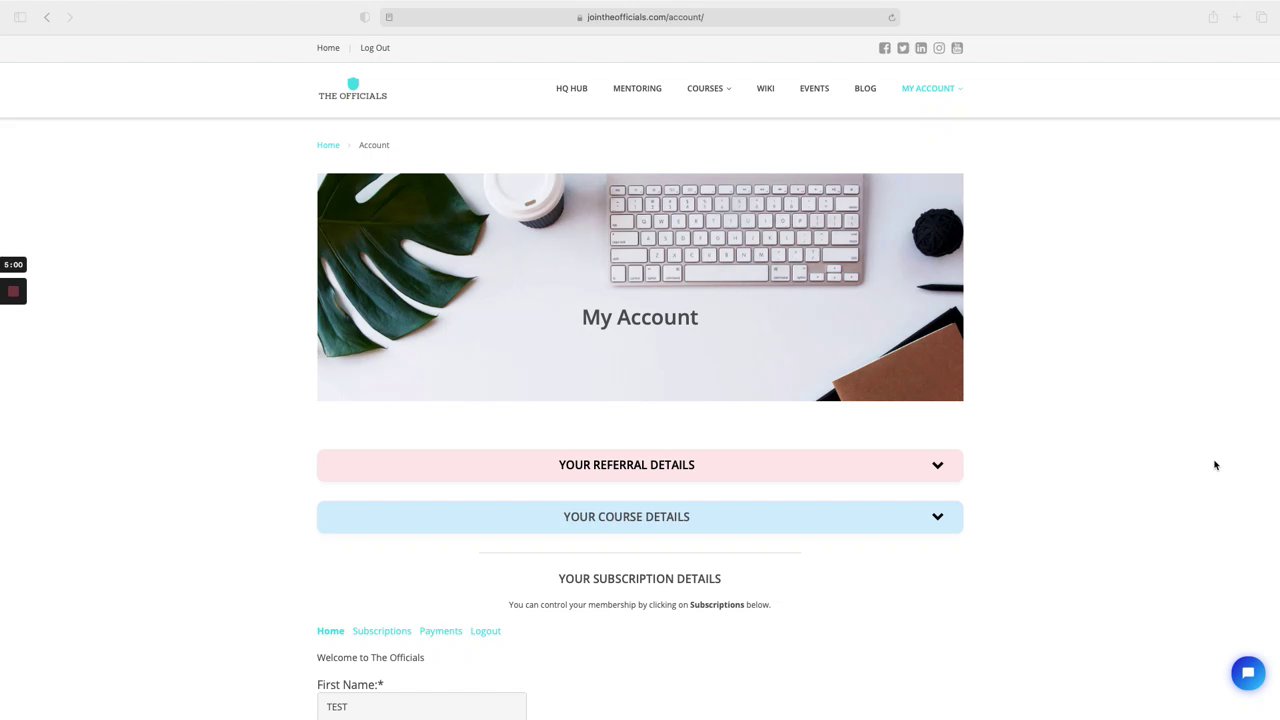The image size is (1280, 720).
Task: Stop the screen recording with red button
Action: (13, 292)
